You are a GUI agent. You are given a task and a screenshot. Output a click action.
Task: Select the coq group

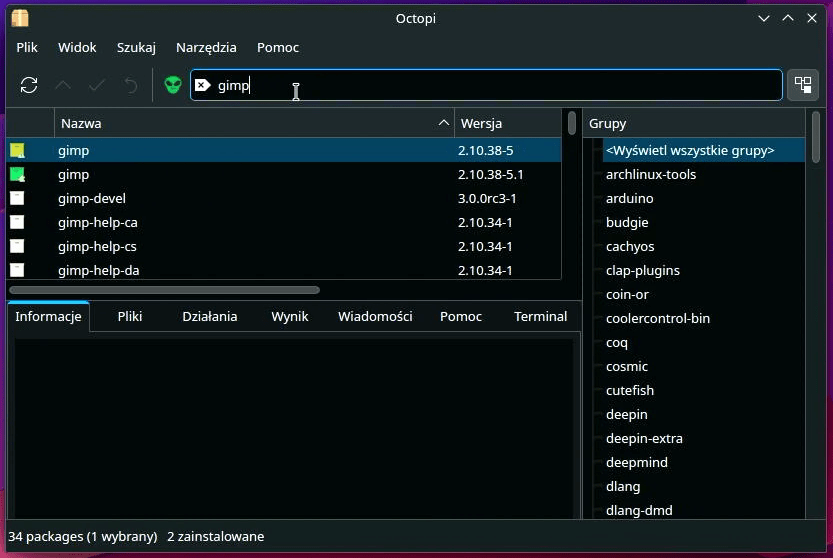click(x=617, y=342)
